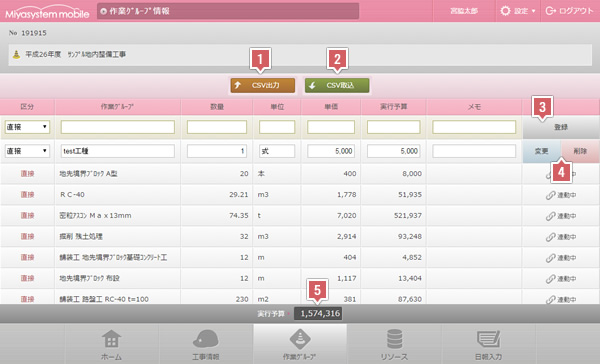The width and height of the screenshot is (600, 364).
Task: Log out with the ログアウト button
Action: (569, 11)
